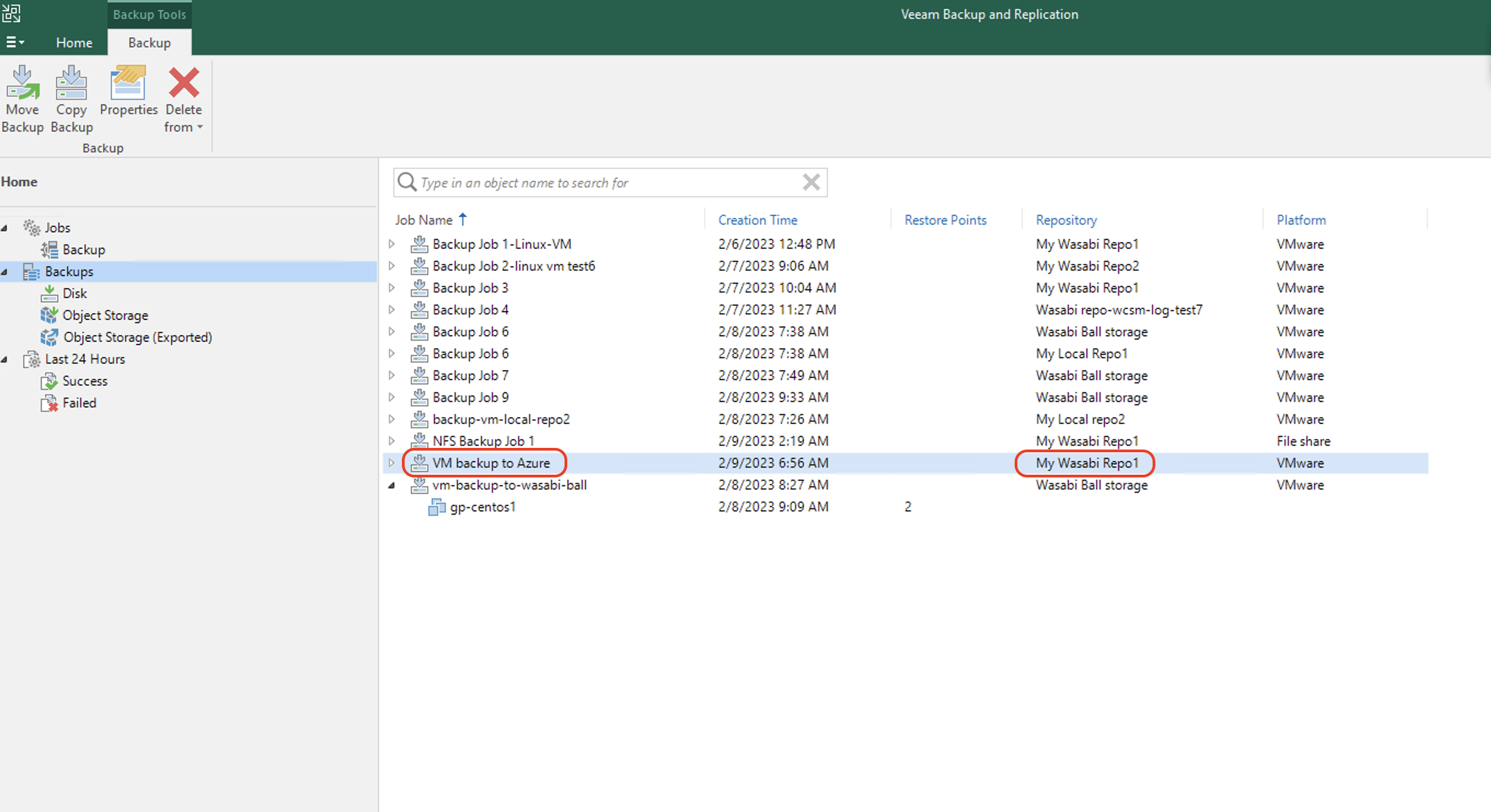The height and width of the screenshot is (812, 1491).
Task: Click the Backup Job 4 job icon
Action: 419,310
